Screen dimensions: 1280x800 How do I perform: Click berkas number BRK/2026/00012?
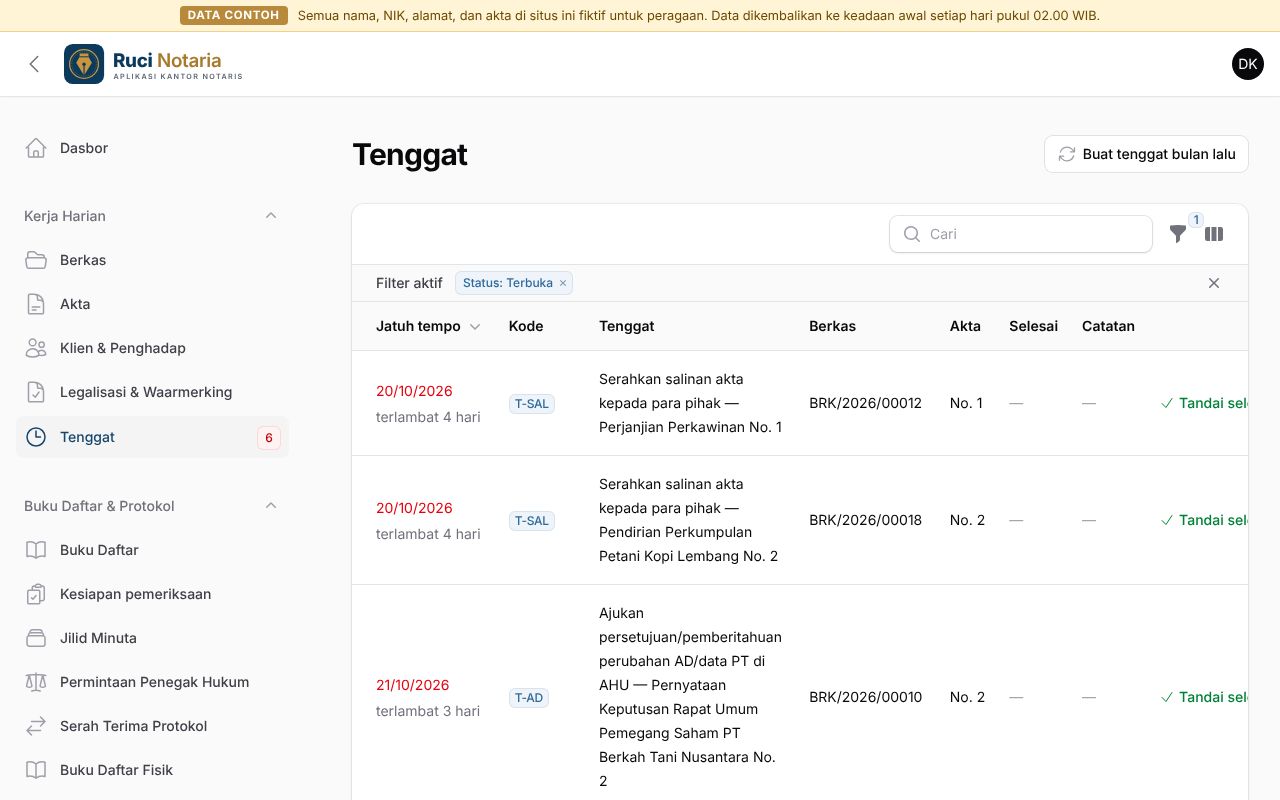tap(865, 403)
